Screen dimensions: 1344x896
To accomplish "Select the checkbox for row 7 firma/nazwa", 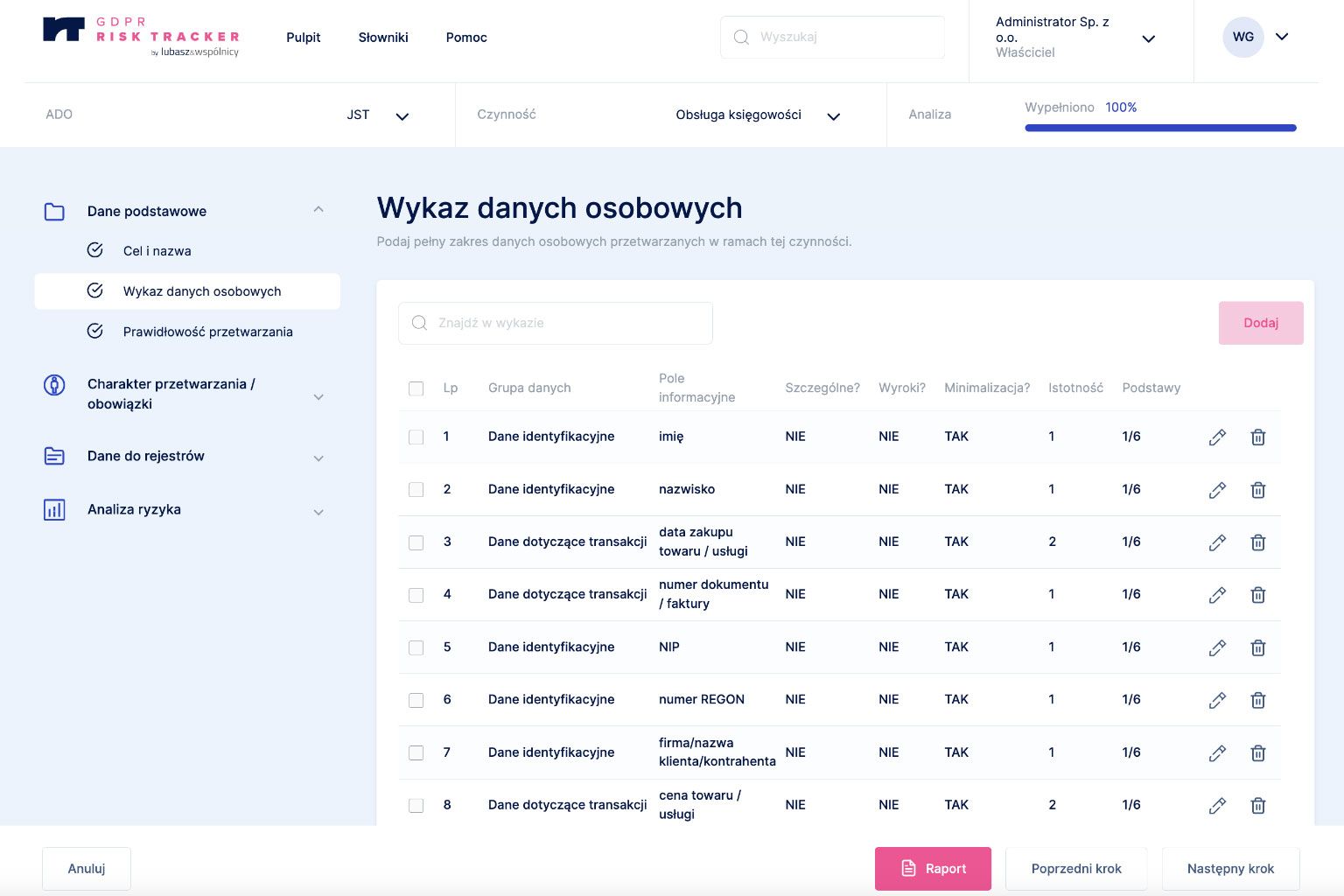I will (x=416, y=752).
